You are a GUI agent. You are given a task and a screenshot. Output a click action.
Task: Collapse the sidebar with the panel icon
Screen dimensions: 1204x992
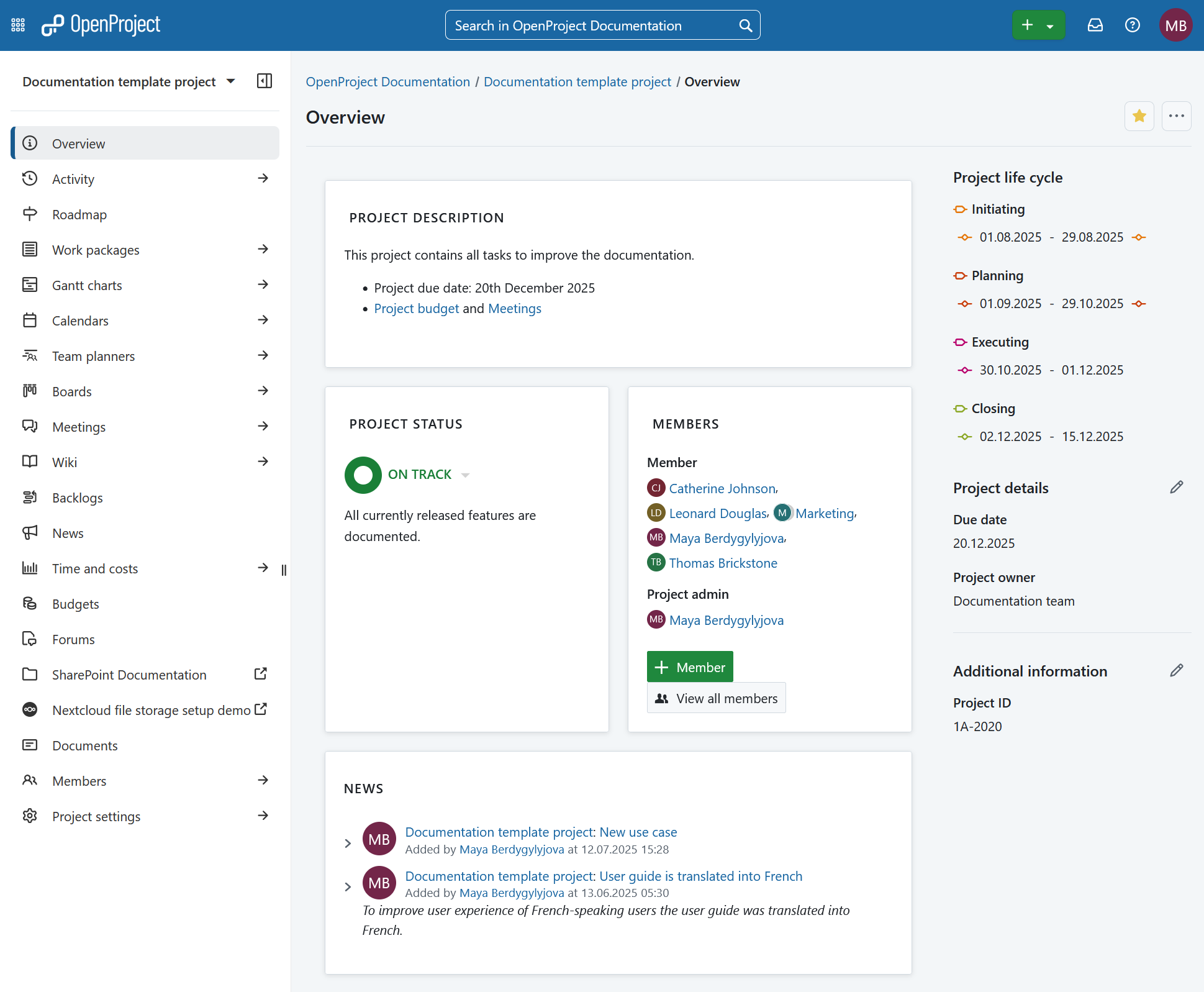[265, 81]
